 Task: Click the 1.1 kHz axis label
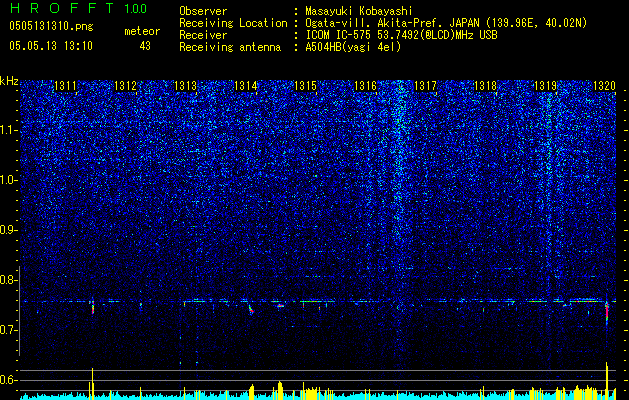9,130
